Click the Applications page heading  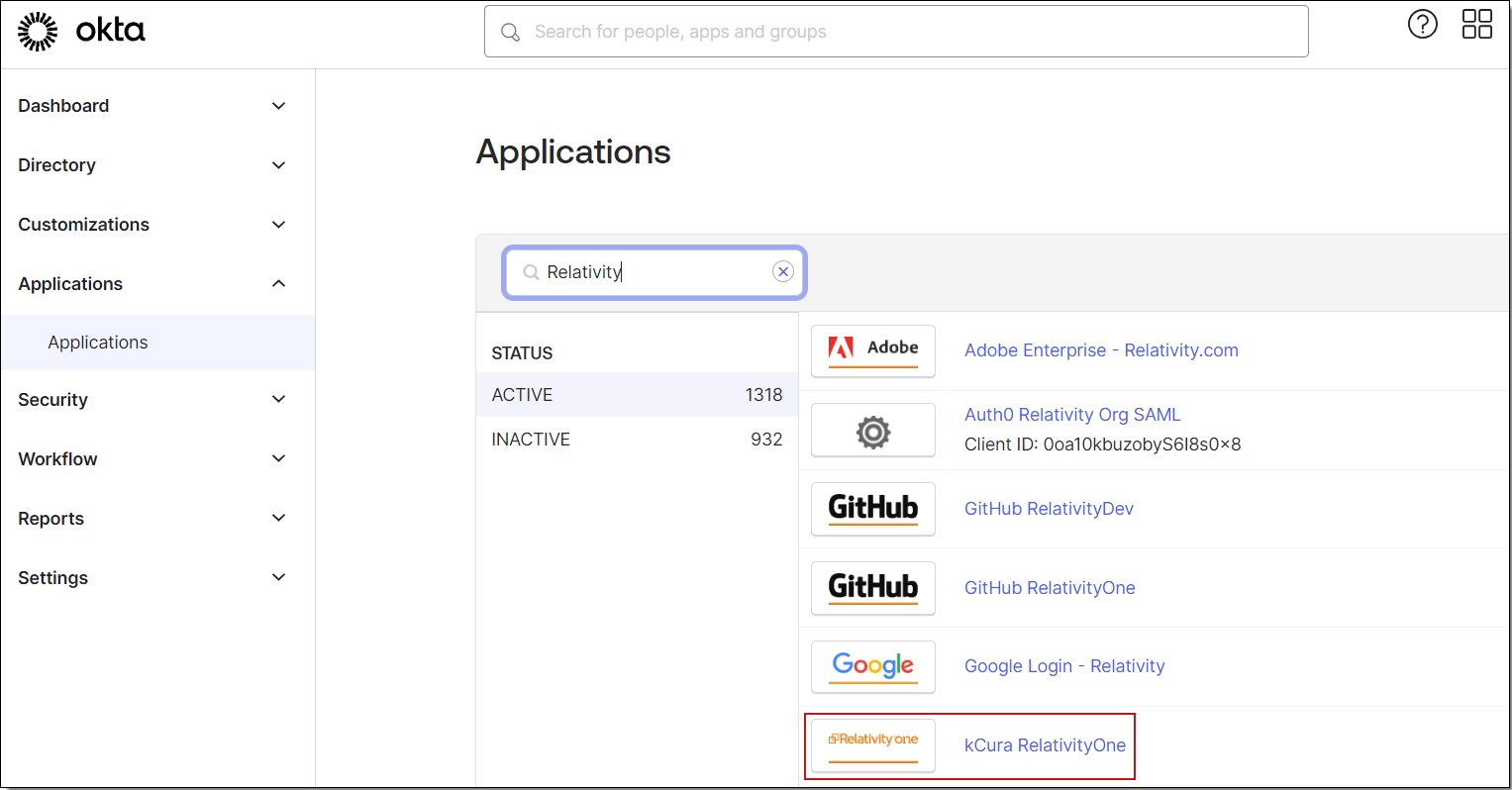pyautogui.click(x=573, y=151)
